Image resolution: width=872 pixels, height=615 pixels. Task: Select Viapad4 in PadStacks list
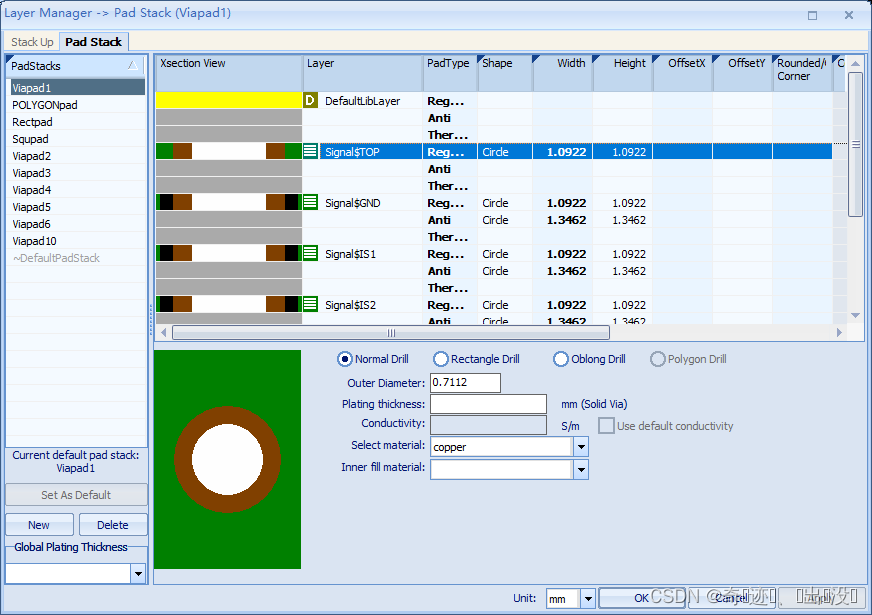pos(77,190)
